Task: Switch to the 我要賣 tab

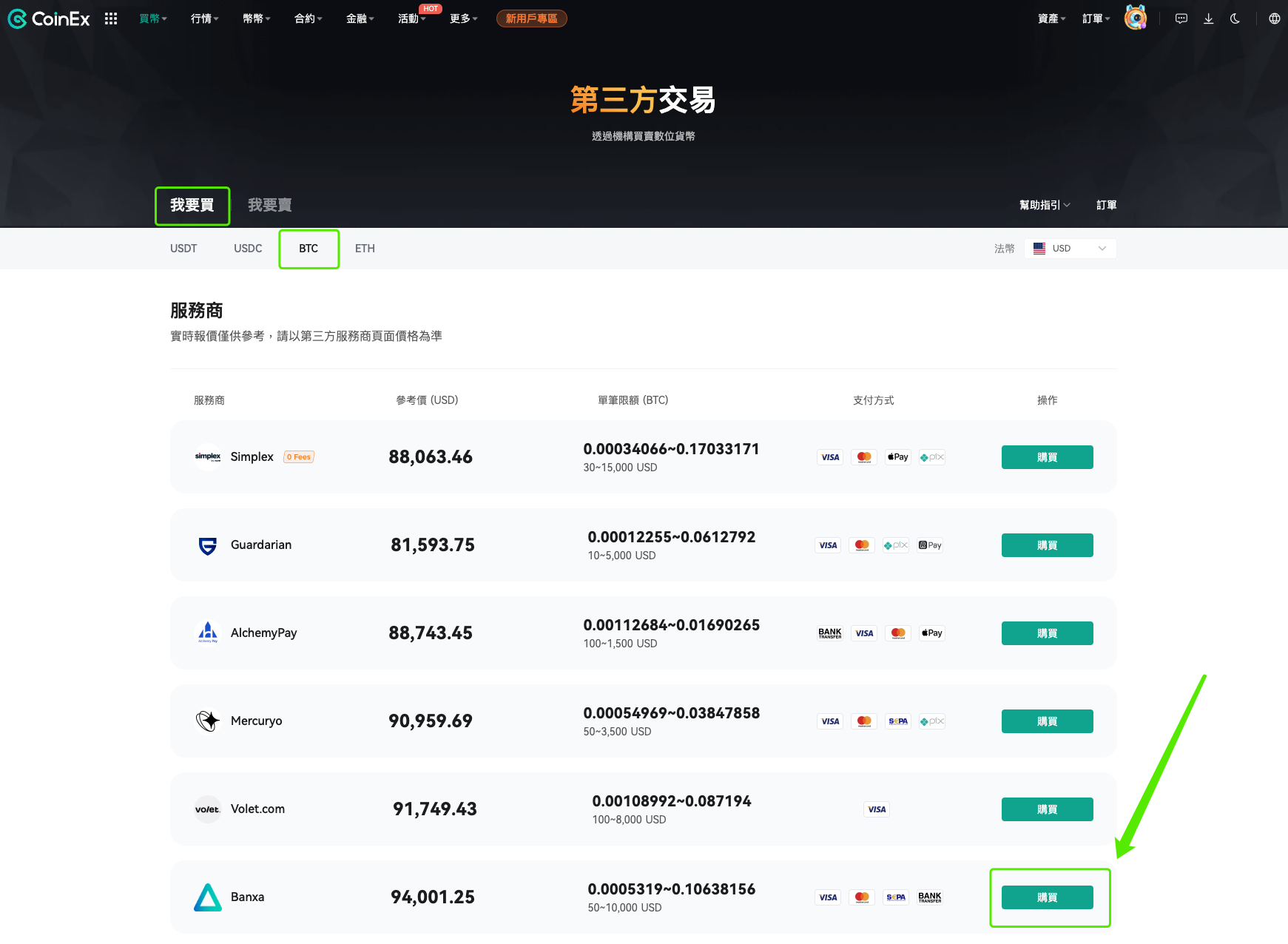Action: click(270, 205)
